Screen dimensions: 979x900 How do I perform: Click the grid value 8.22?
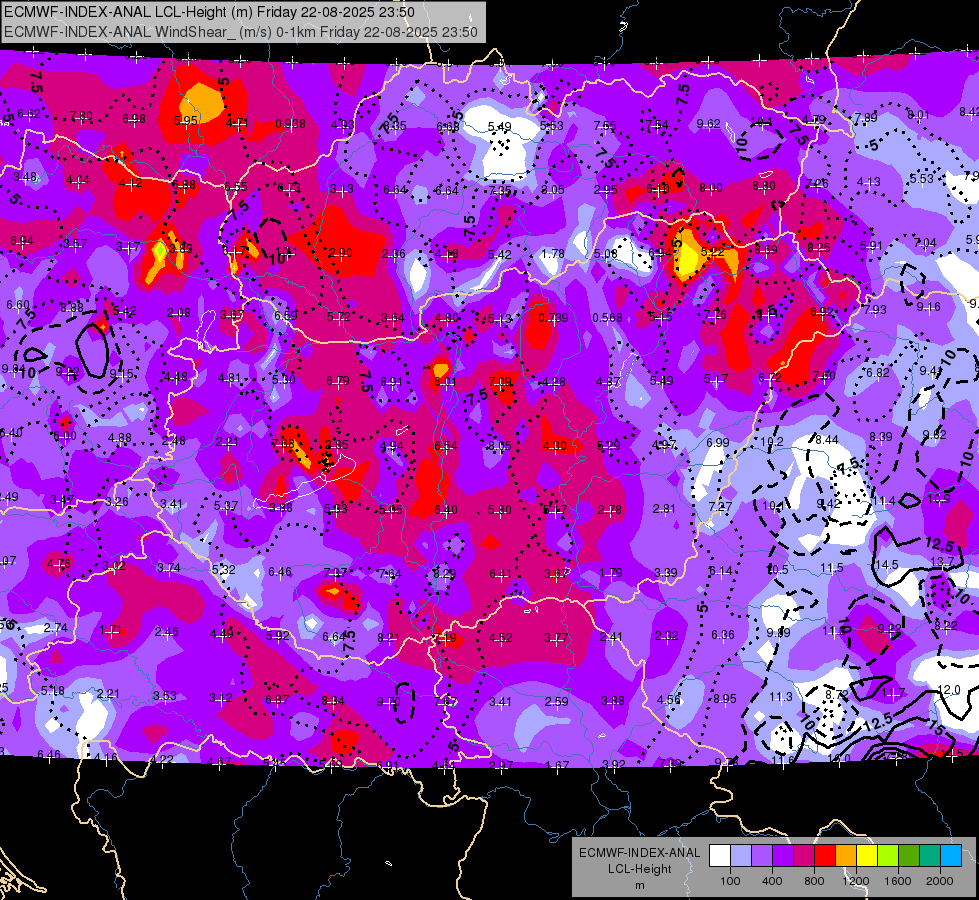[946, 625]
